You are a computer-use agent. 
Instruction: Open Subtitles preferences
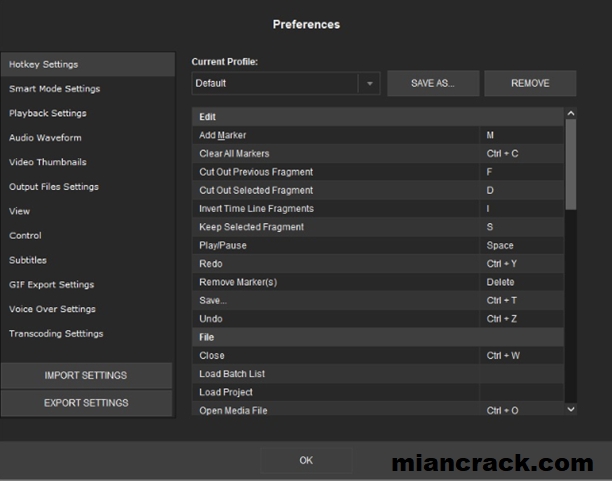tap(87, 260)
